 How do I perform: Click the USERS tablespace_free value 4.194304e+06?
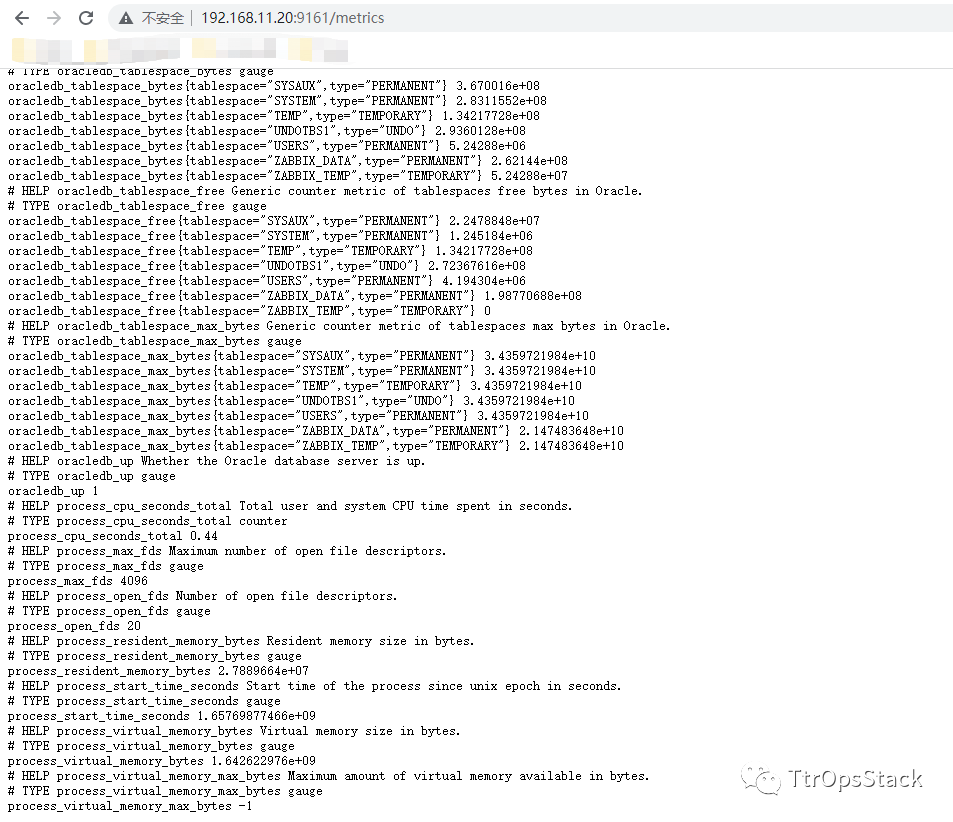pyautogui.click(x=484, y=281)
